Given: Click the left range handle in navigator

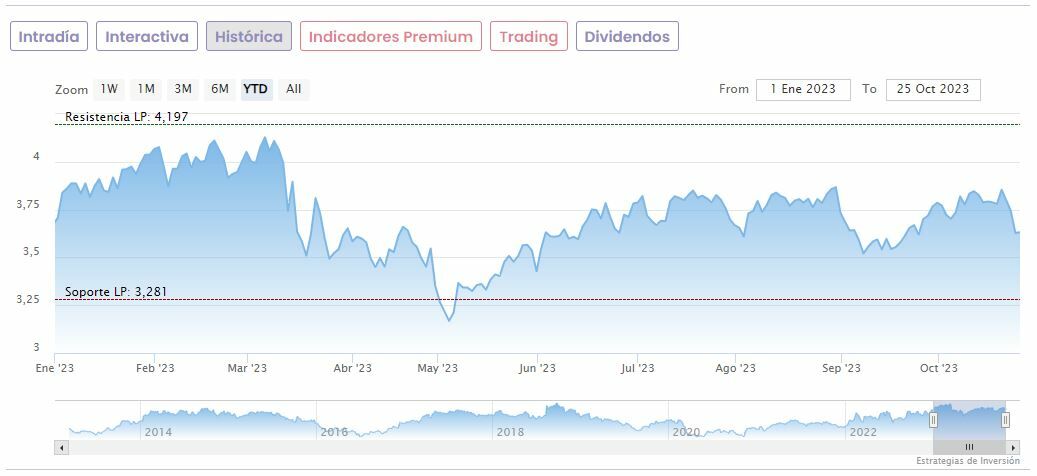Looking at the screenshot, I should point(933,420).
